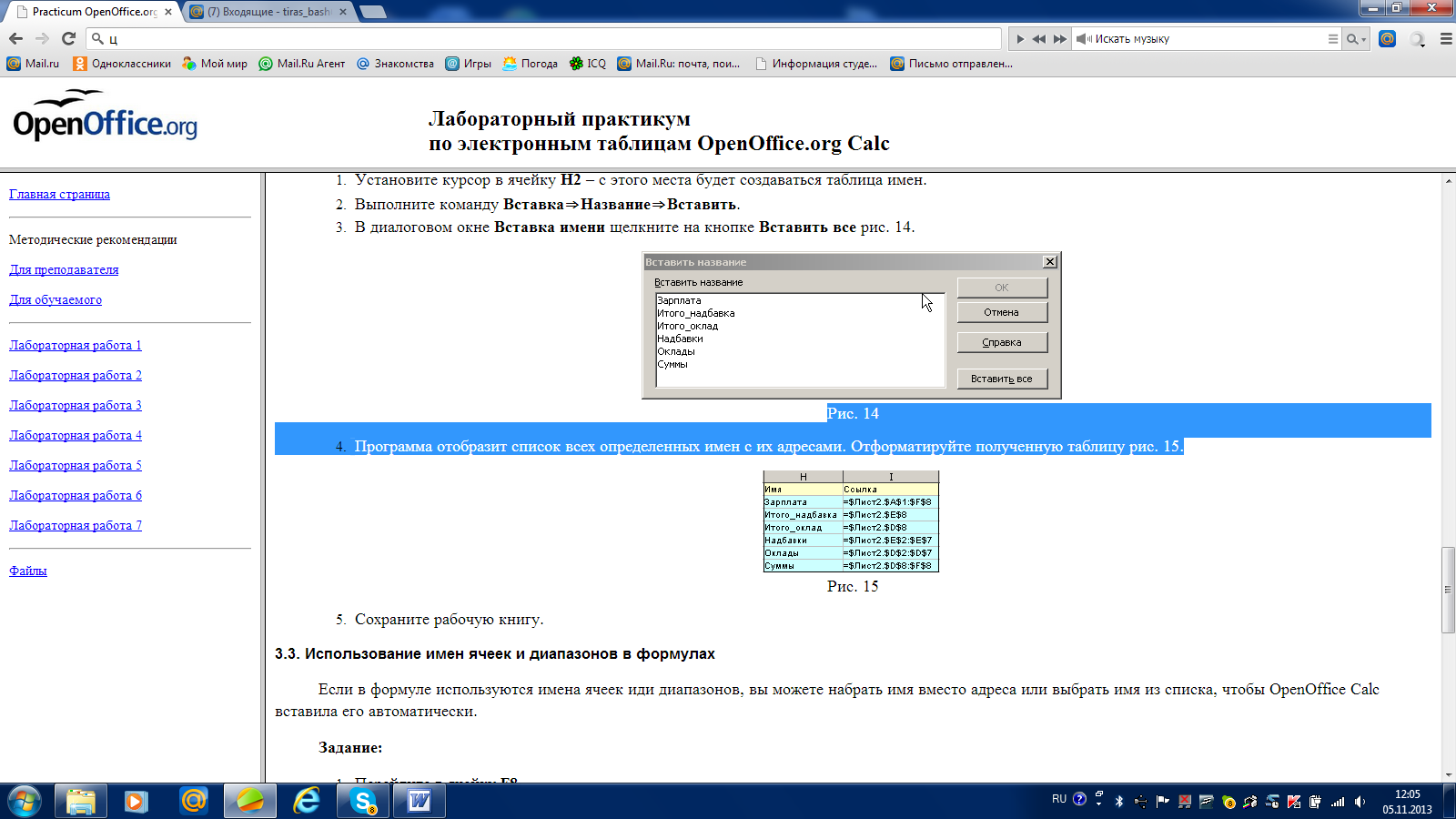Open Microsoft Word from the taskbar
Image resolution: width=1456 pixels, height=819 pixels.
420,801
